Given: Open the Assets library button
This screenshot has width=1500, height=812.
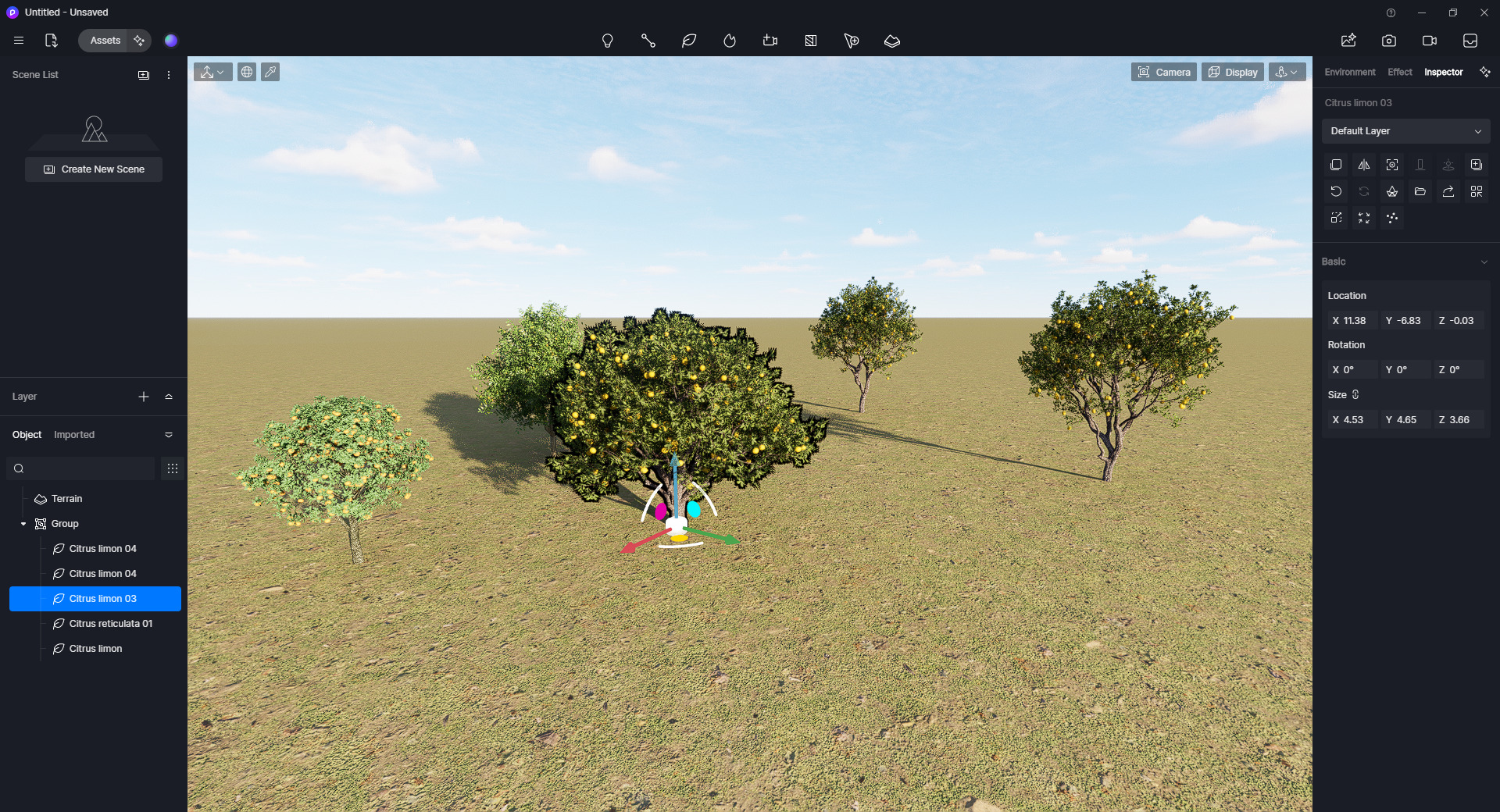Looking at the screenshot, I should point(105,41).
